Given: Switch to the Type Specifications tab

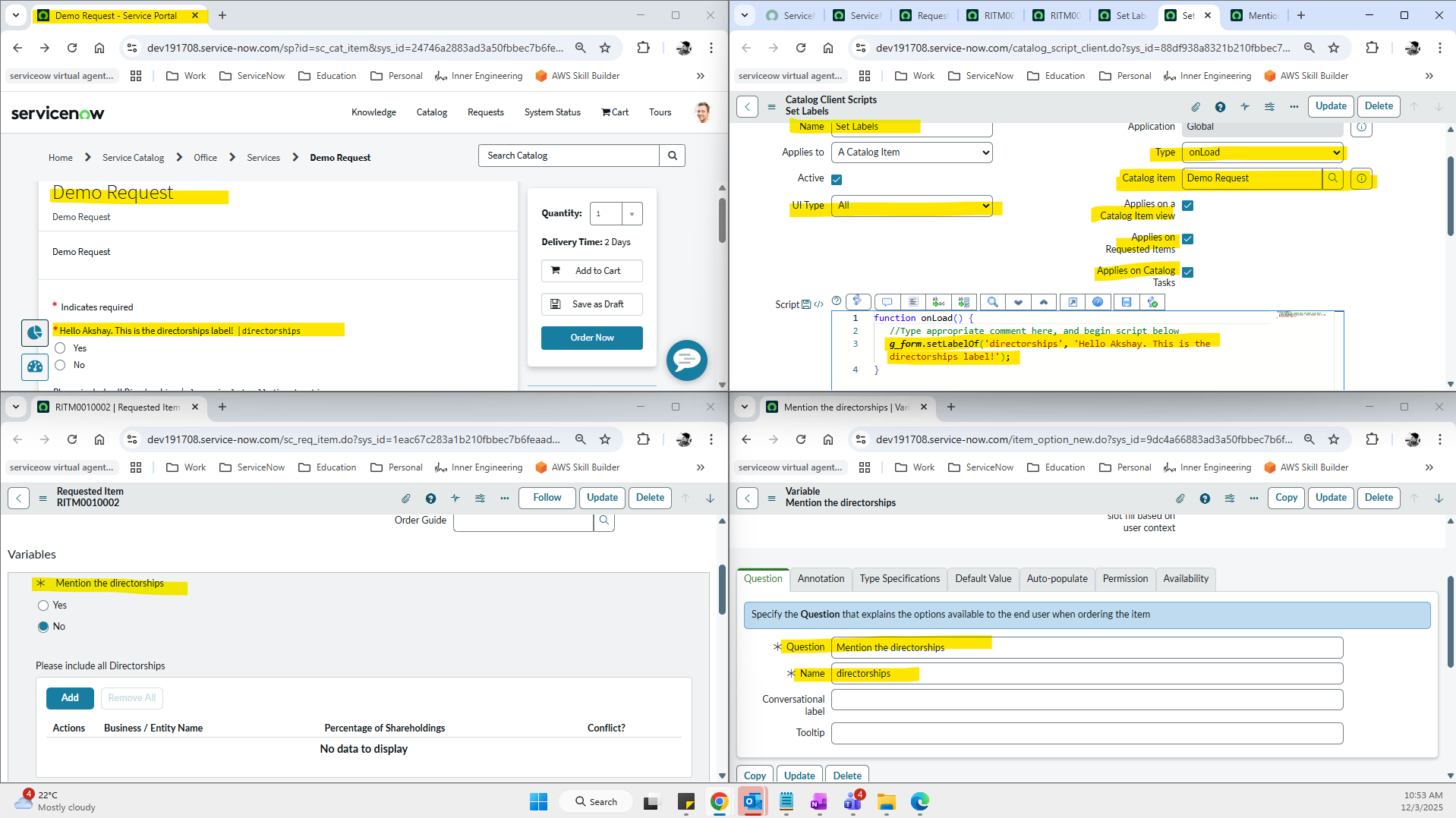Looking at the screenshot, I should pyautogui.click(x=900, y=579).
